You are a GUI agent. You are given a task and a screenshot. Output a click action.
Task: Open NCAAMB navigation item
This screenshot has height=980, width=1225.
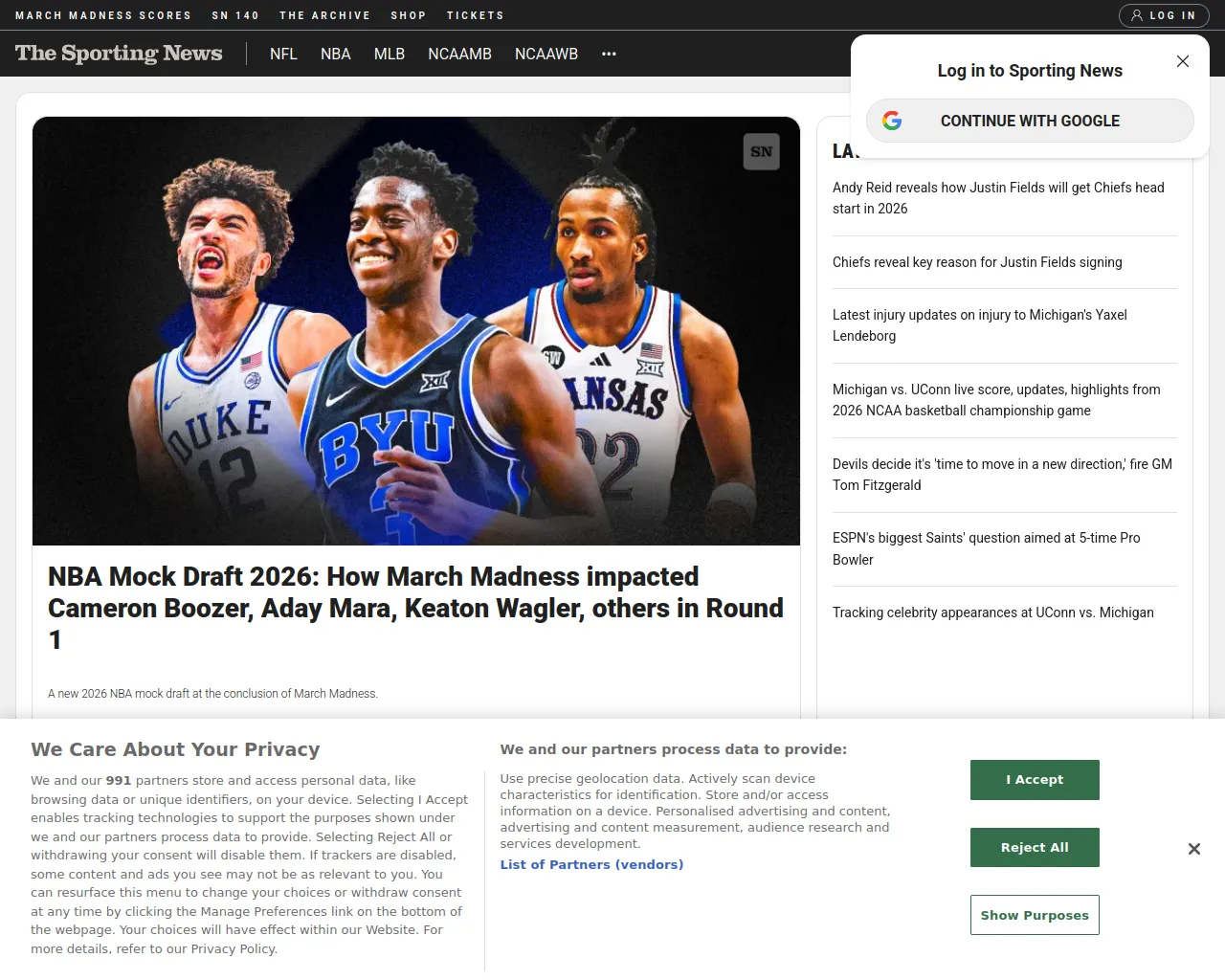tap(459, 55)
